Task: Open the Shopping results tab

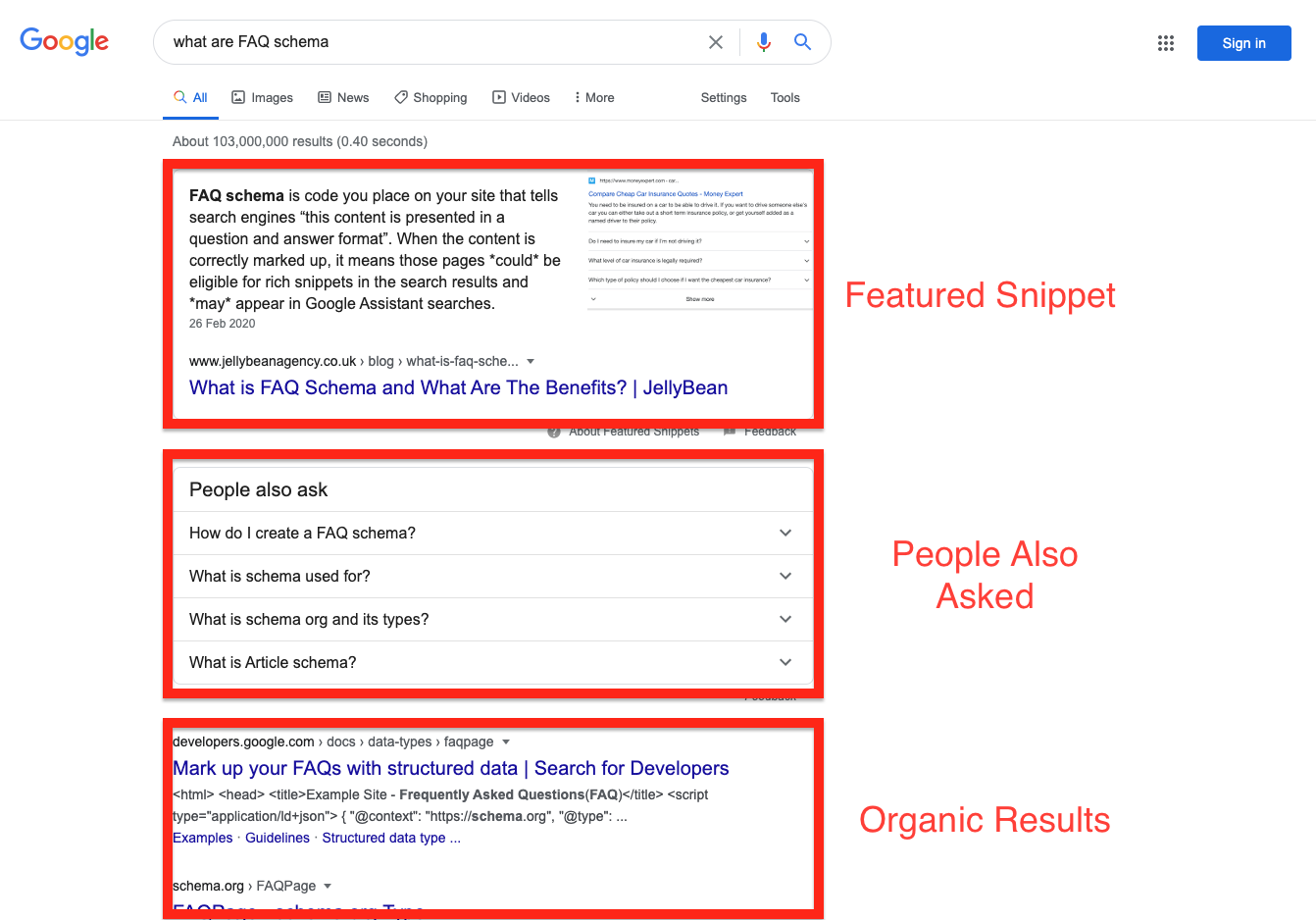Action: (430, 97)
